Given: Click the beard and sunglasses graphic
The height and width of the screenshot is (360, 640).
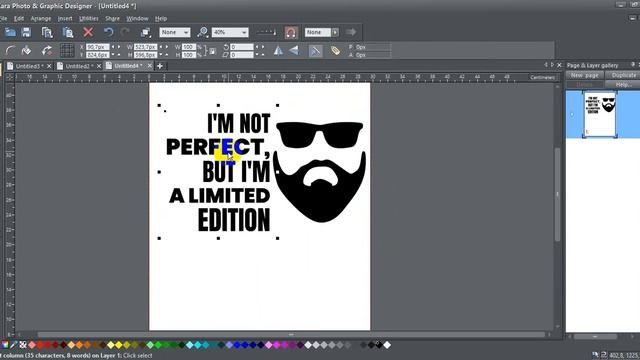Looking at the screenshot, I should 319,171.
